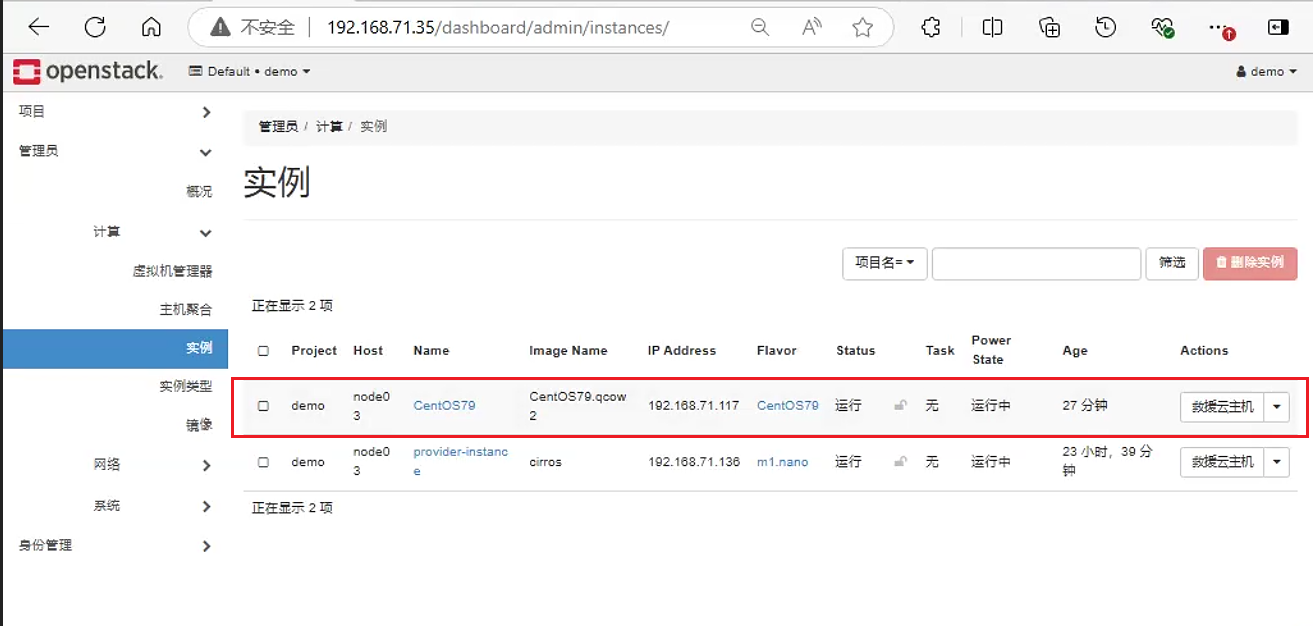The height and width of the screenshot is (626, 1313).
Task: Expand the 身份管理 sidebar section
Action: point(114,546)
